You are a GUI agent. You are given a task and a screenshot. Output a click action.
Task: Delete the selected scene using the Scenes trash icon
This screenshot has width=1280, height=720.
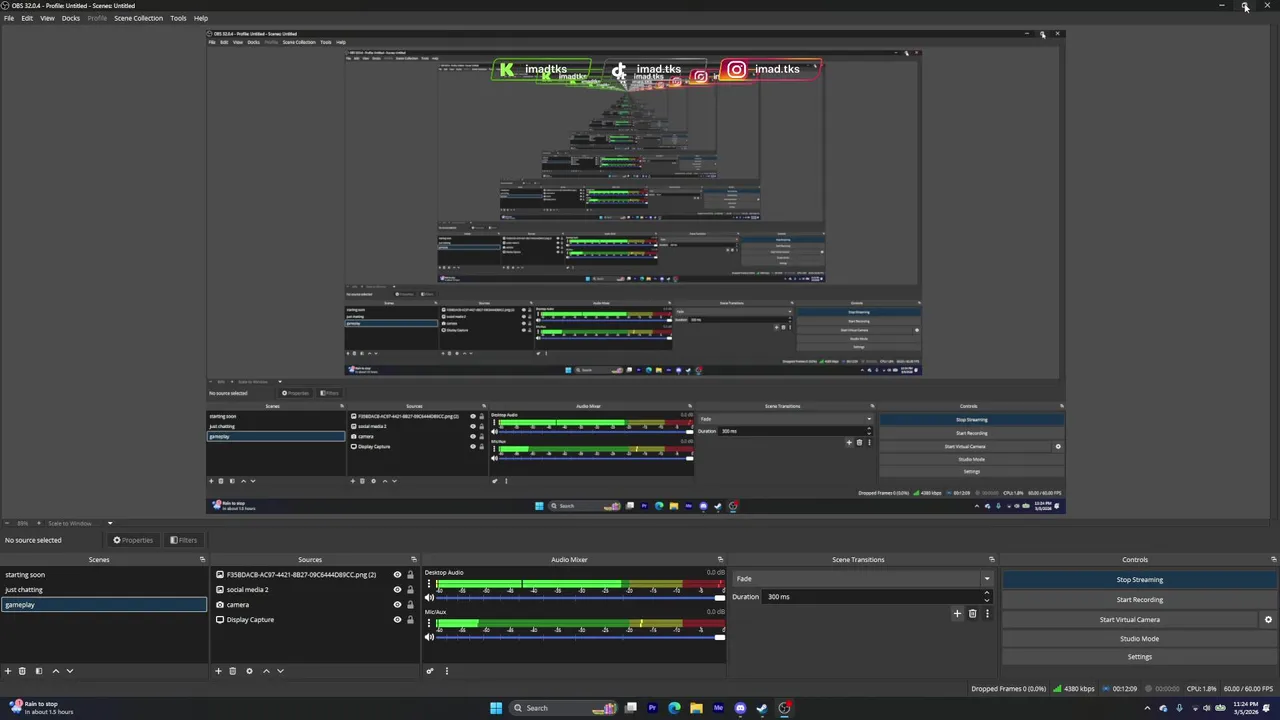click(x=22, y=671)
